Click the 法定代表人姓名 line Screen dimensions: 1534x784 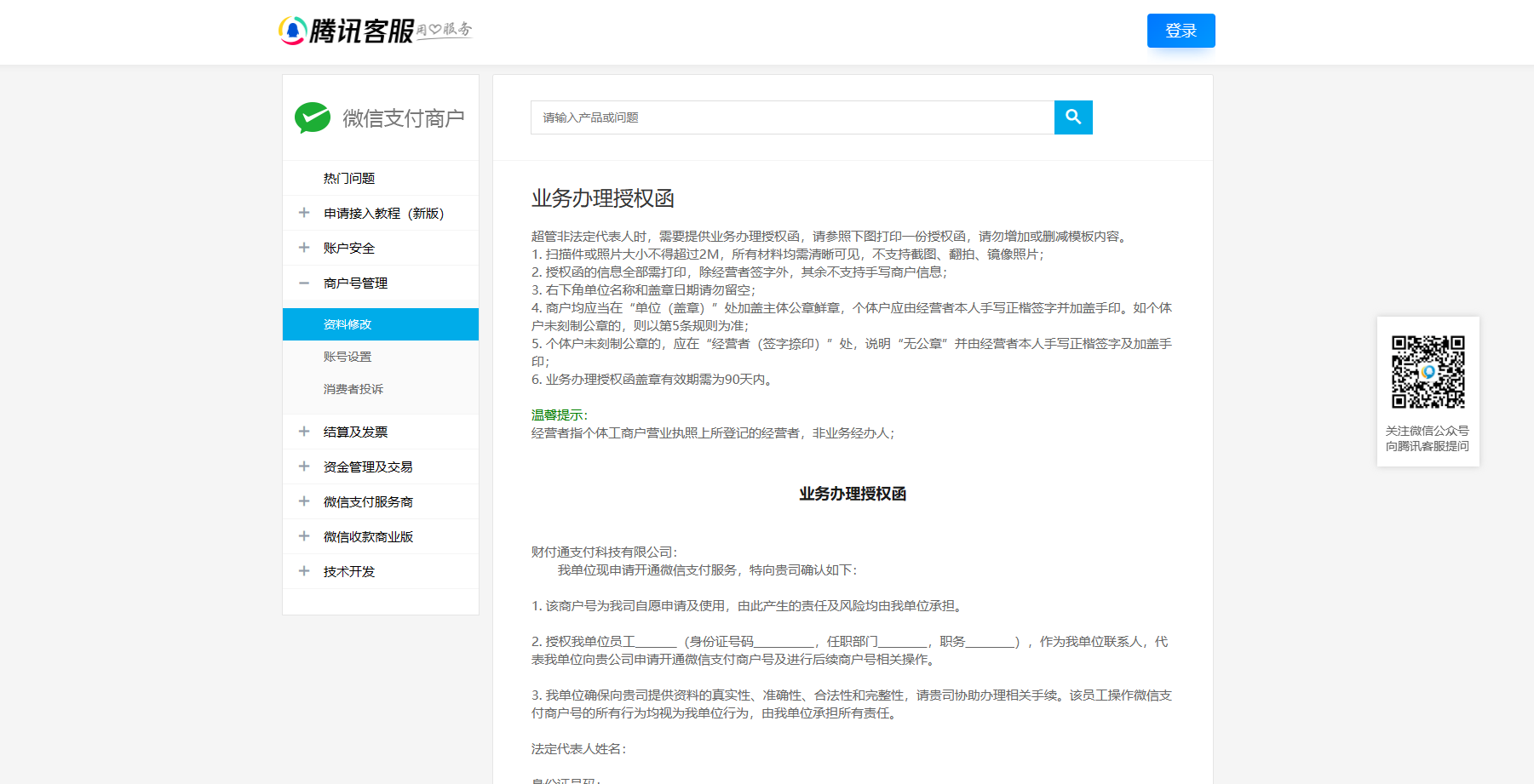(x=578, y=748)
